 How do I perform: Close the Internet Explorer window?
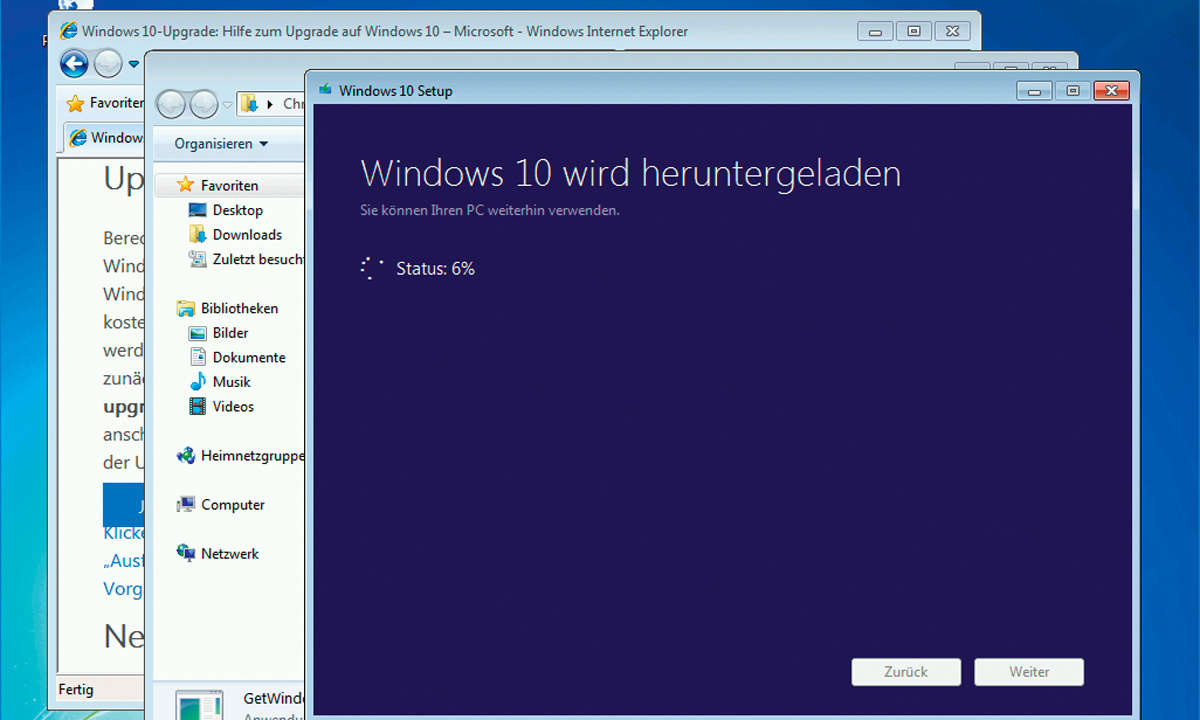click(x=951, y=32)
